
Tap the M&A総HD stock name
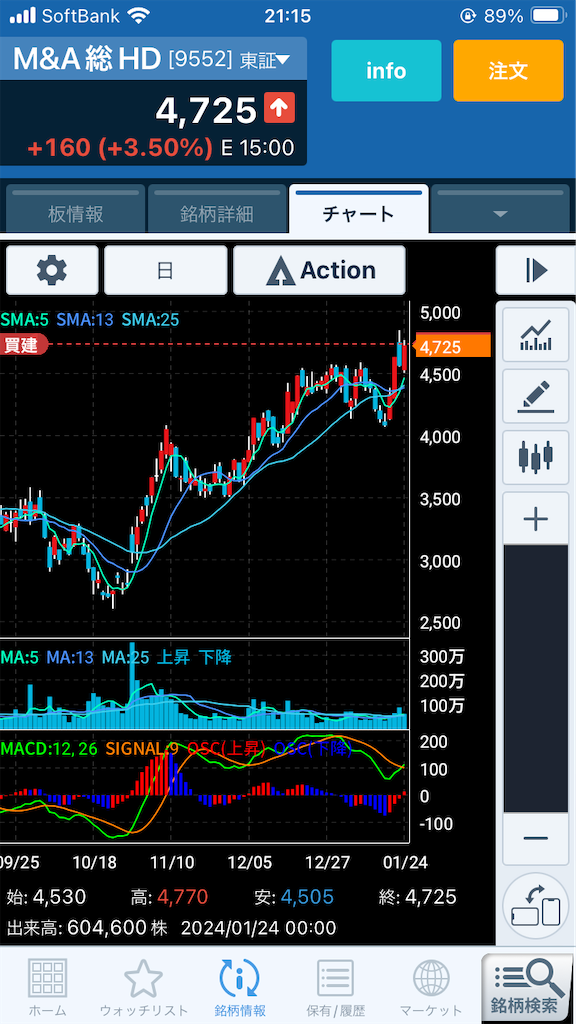click(87, 59)
